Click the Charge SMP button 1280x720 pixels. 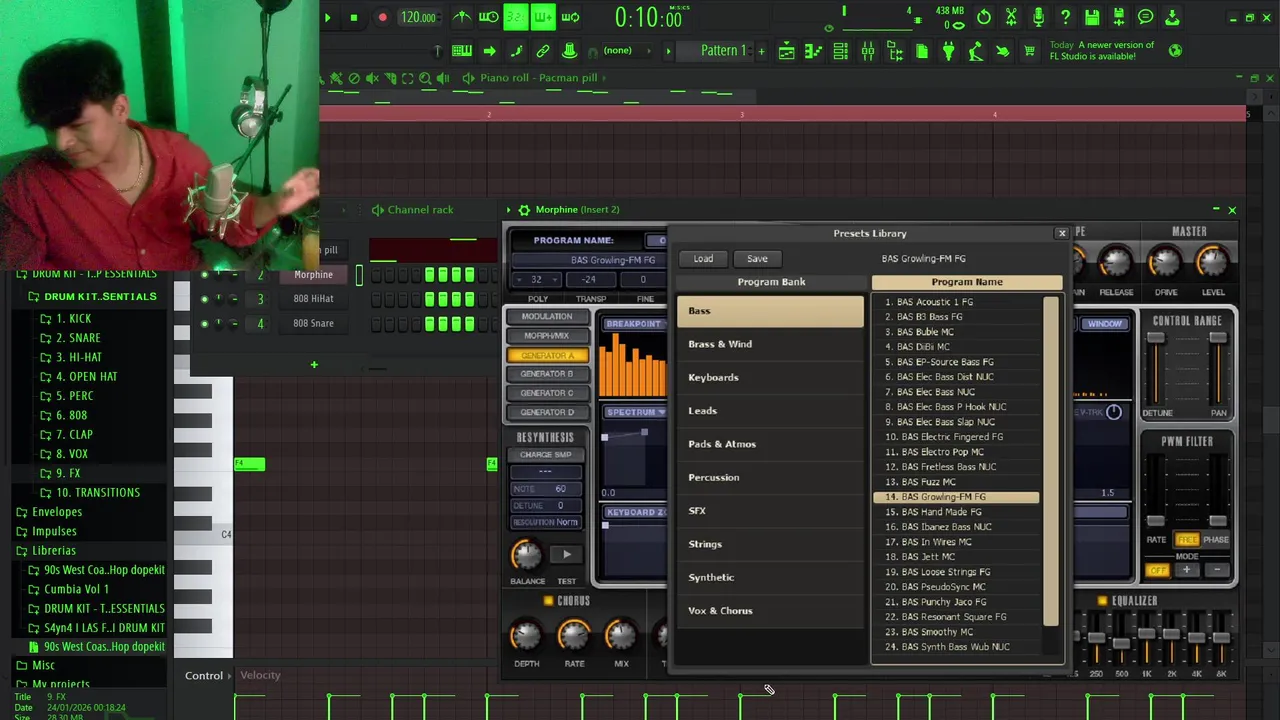[545, 455]
